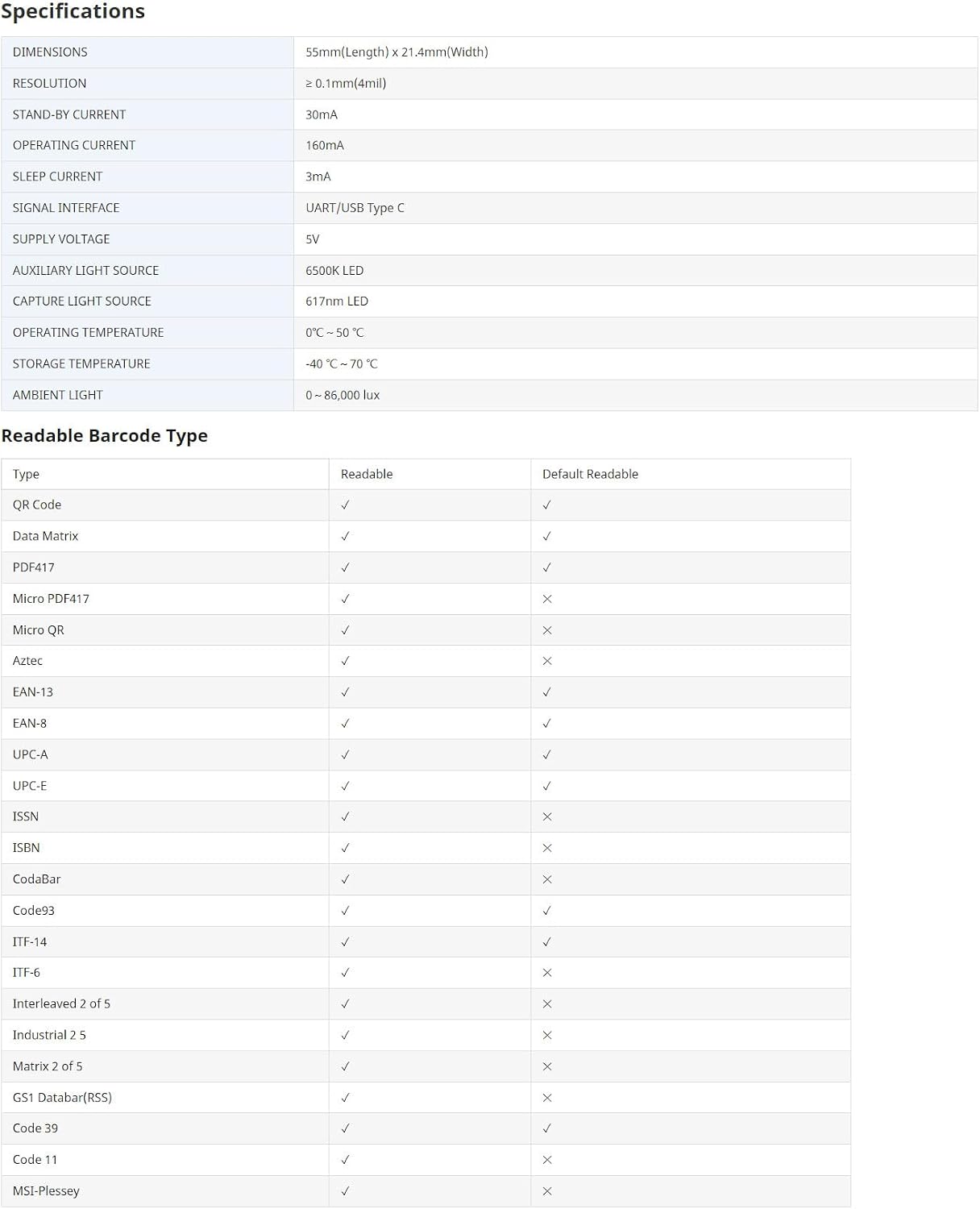Click the Default Readable cross for Aztec
This screenshot has height=1209, width=980.
pyautogui.click(x=547, y=661)
